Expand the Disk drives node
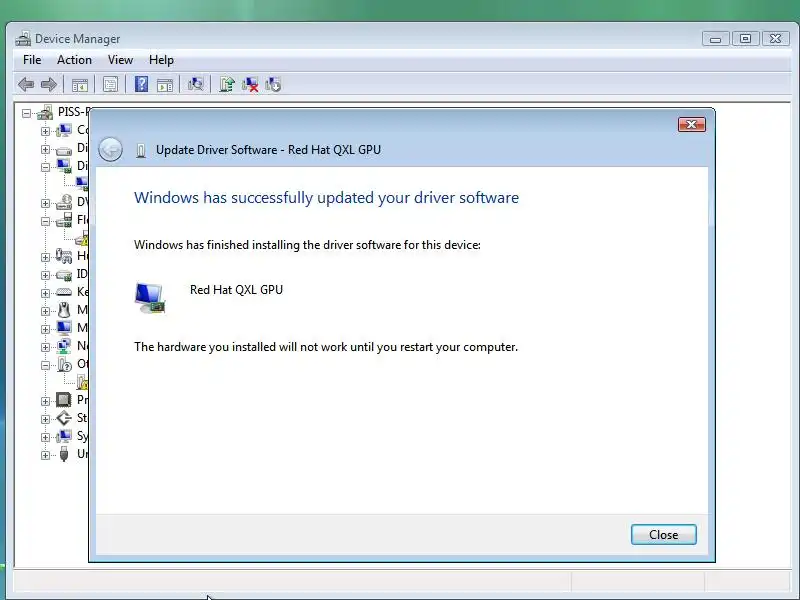The image size is (800, 600). point(45,149)
